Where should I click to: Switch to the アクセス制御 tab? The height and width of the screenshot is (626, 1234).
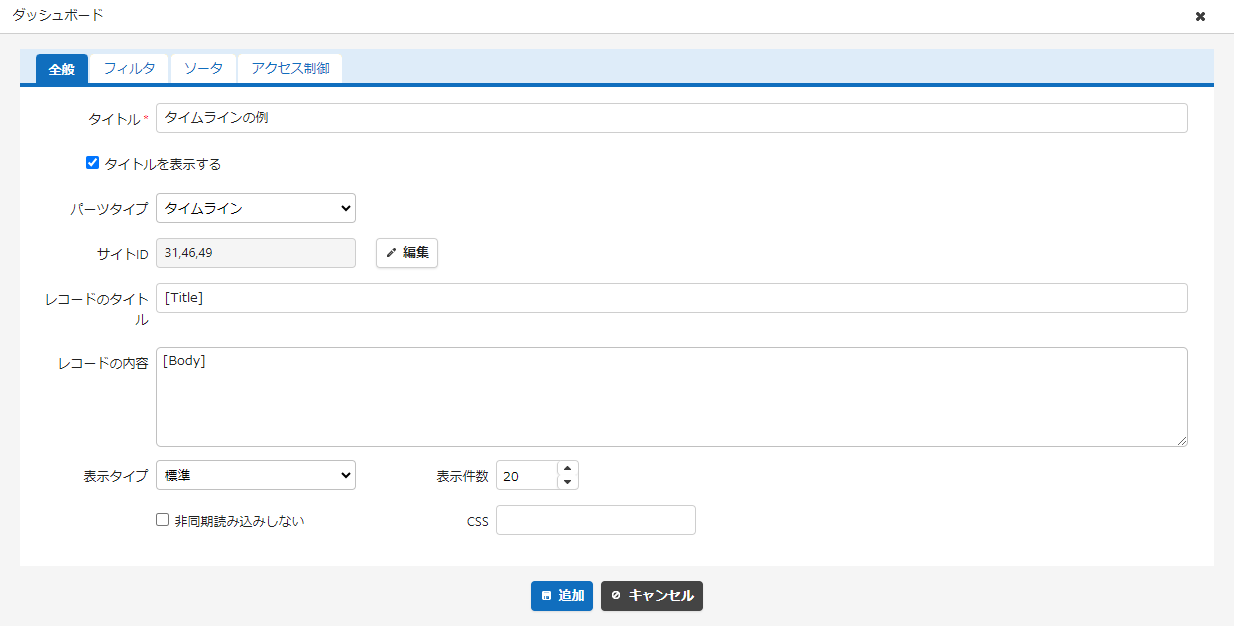click(x=290, y=69)
